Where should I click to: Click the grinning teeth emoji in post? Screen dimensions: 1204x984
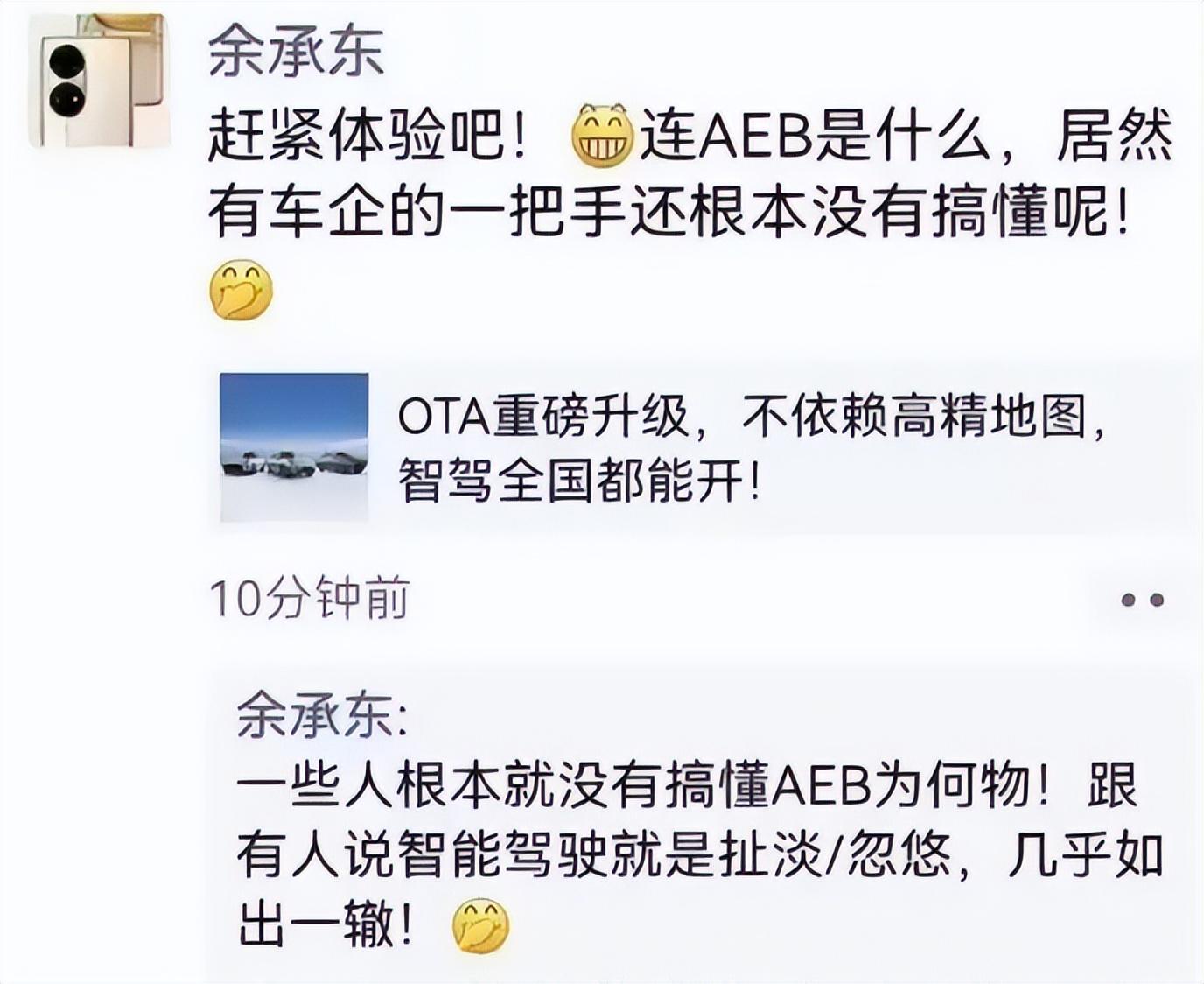click(x=602, y=137)
